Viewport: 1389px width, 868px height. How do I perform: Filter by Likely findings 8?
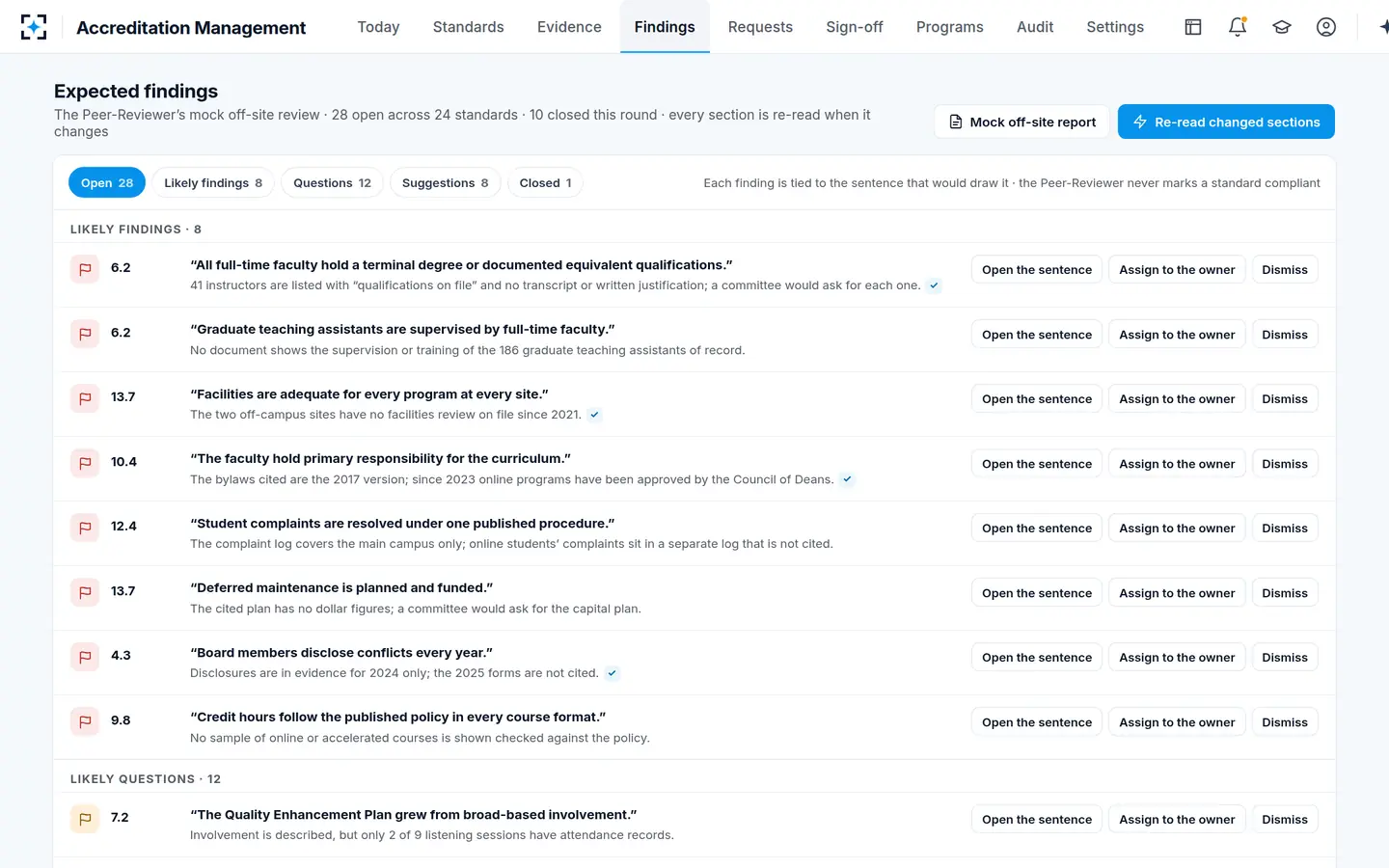click(x=213, y=182)
